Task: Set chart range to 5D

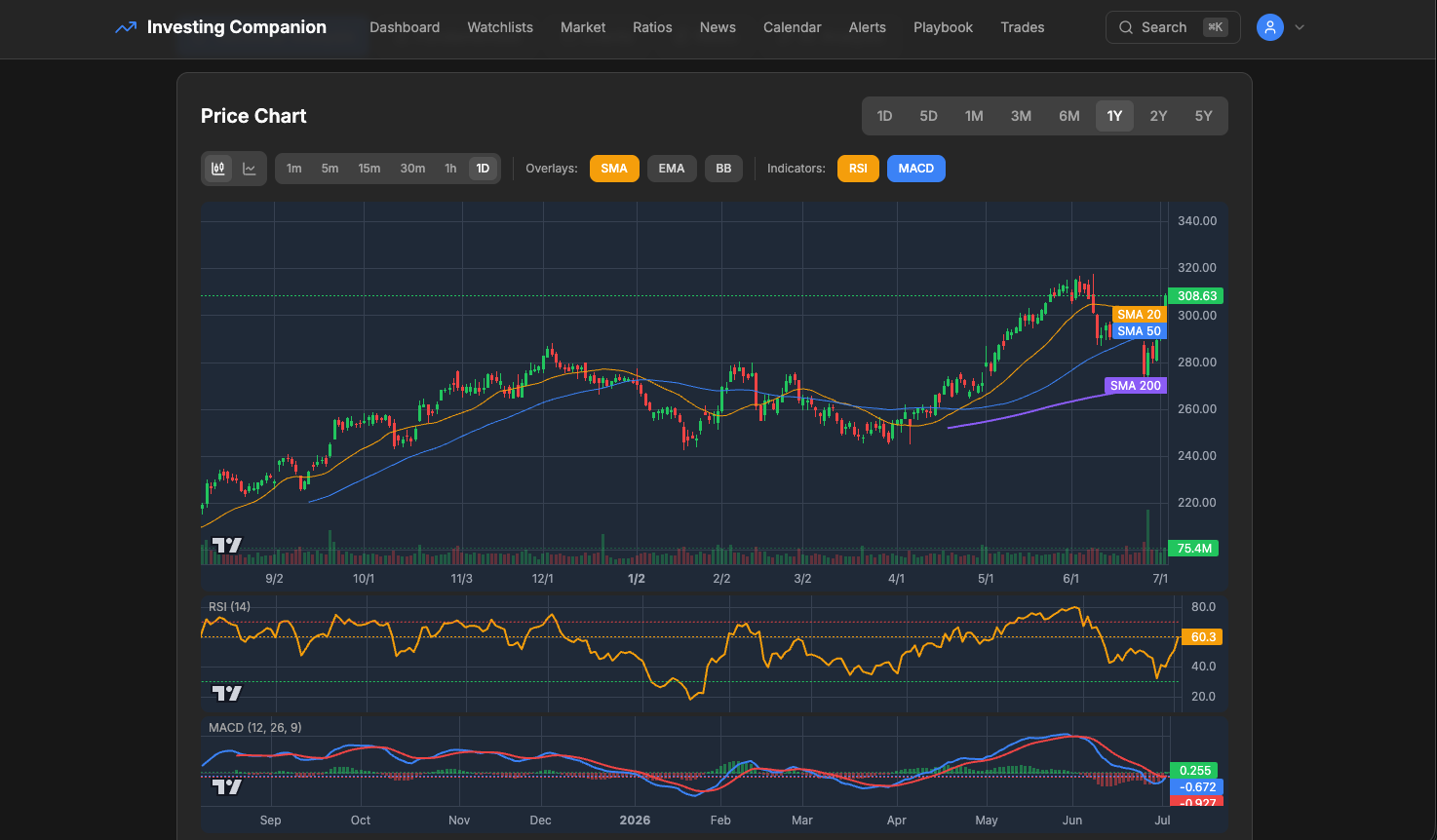Action: [x=928, y=116]
